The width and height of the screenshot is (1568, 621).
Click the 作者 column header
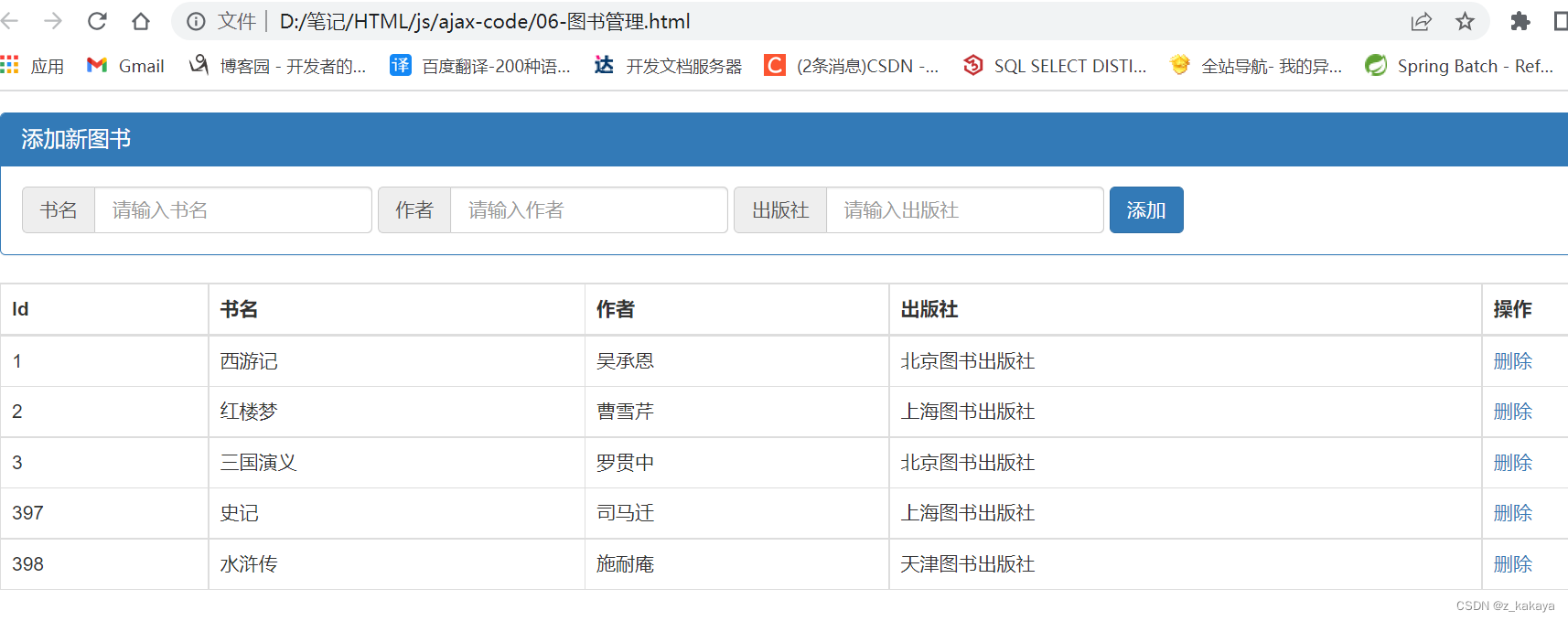737,309
